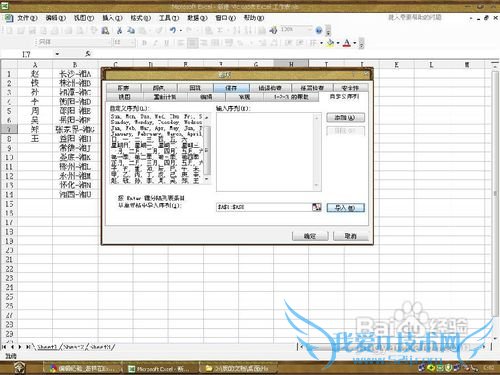The height and width of the screenshot is (375, 500).
Task: Click the 导入 button
Action: (345, 208)
